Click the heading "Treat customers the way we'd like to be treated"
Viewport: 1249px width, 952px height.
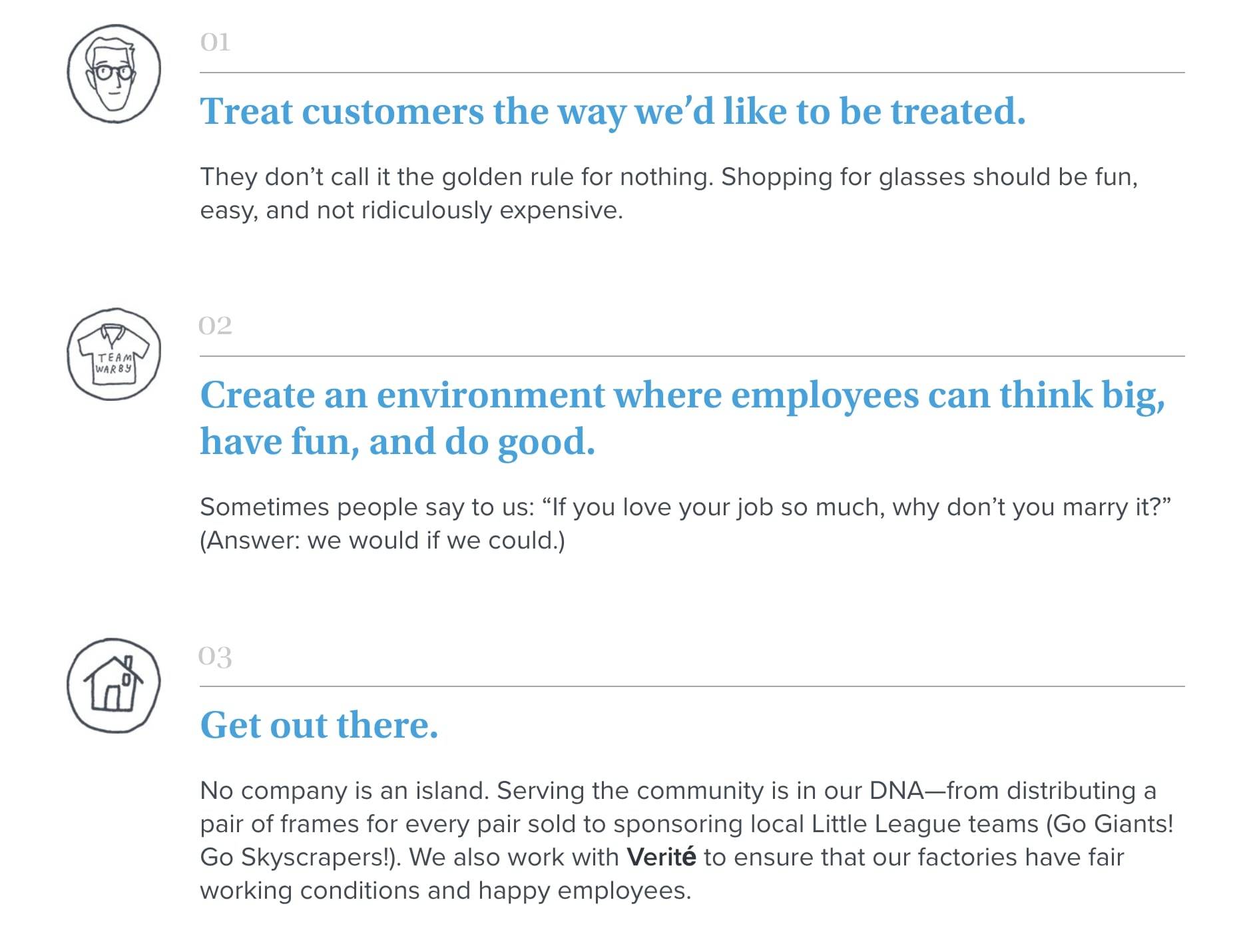point(613,111)
